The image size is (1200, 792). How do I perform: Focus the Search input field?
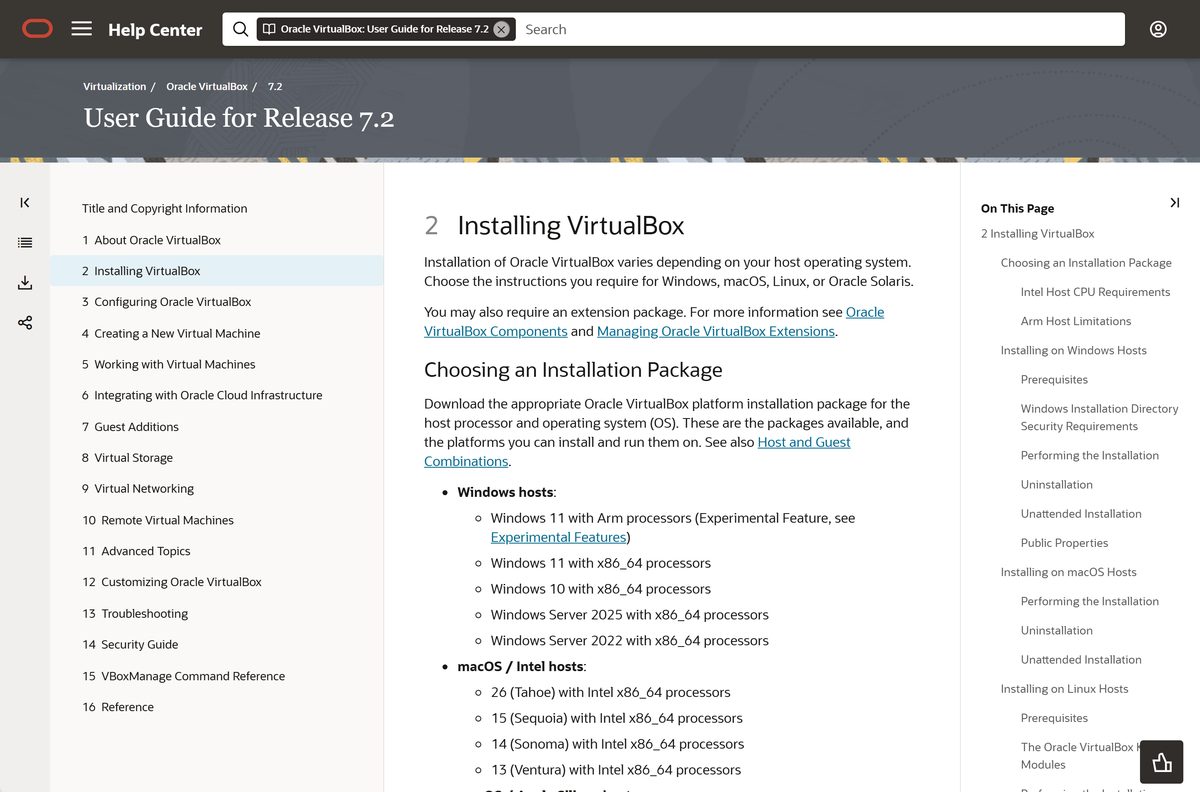[x=820, y=29]
